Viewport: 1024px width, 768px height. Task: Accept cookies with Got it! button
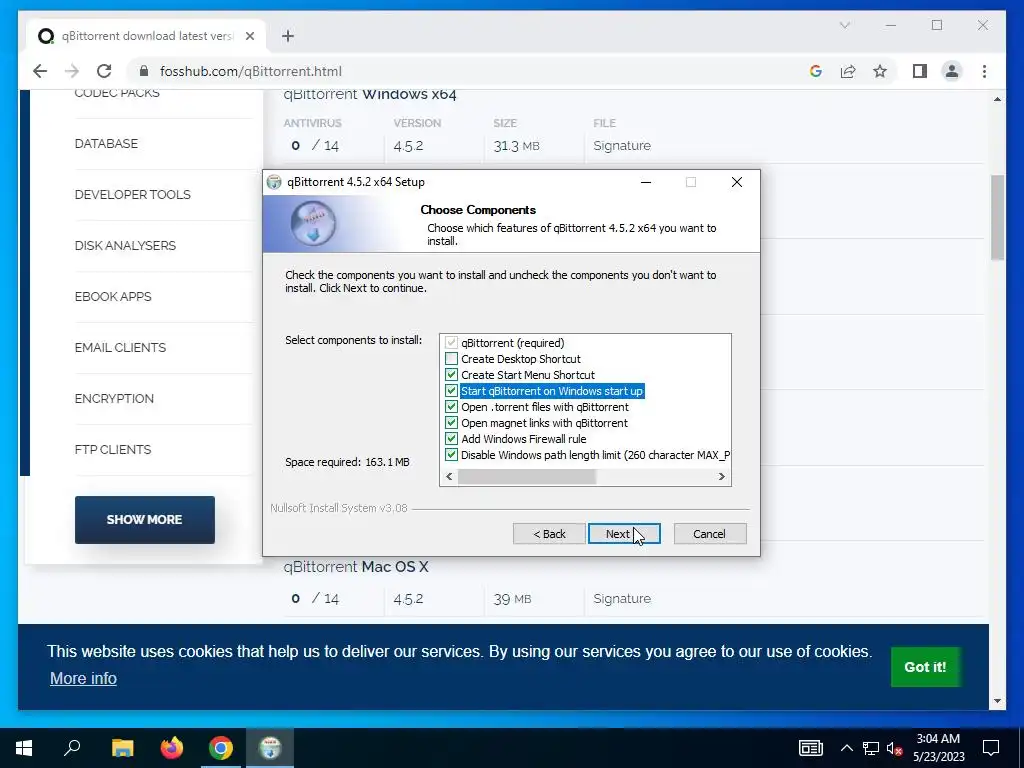point(925,667)
